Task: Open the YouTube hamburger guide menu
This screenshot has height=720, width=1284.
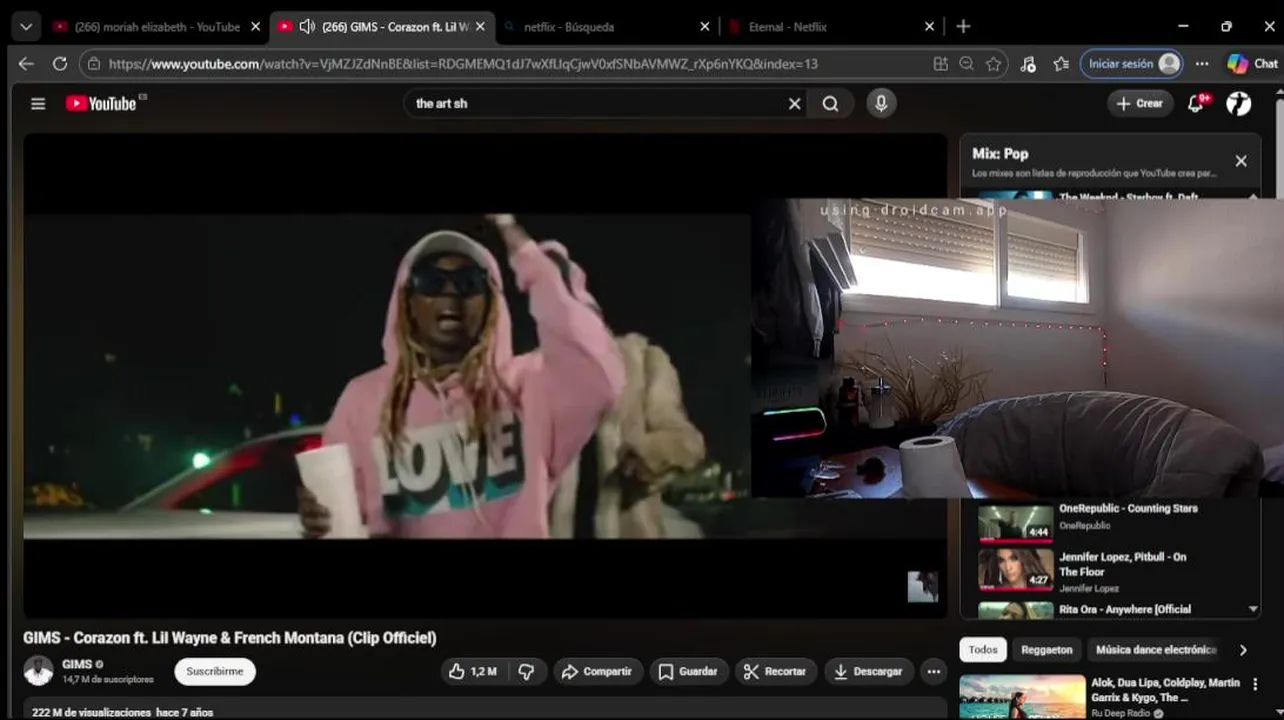Action: pos(38,103)
